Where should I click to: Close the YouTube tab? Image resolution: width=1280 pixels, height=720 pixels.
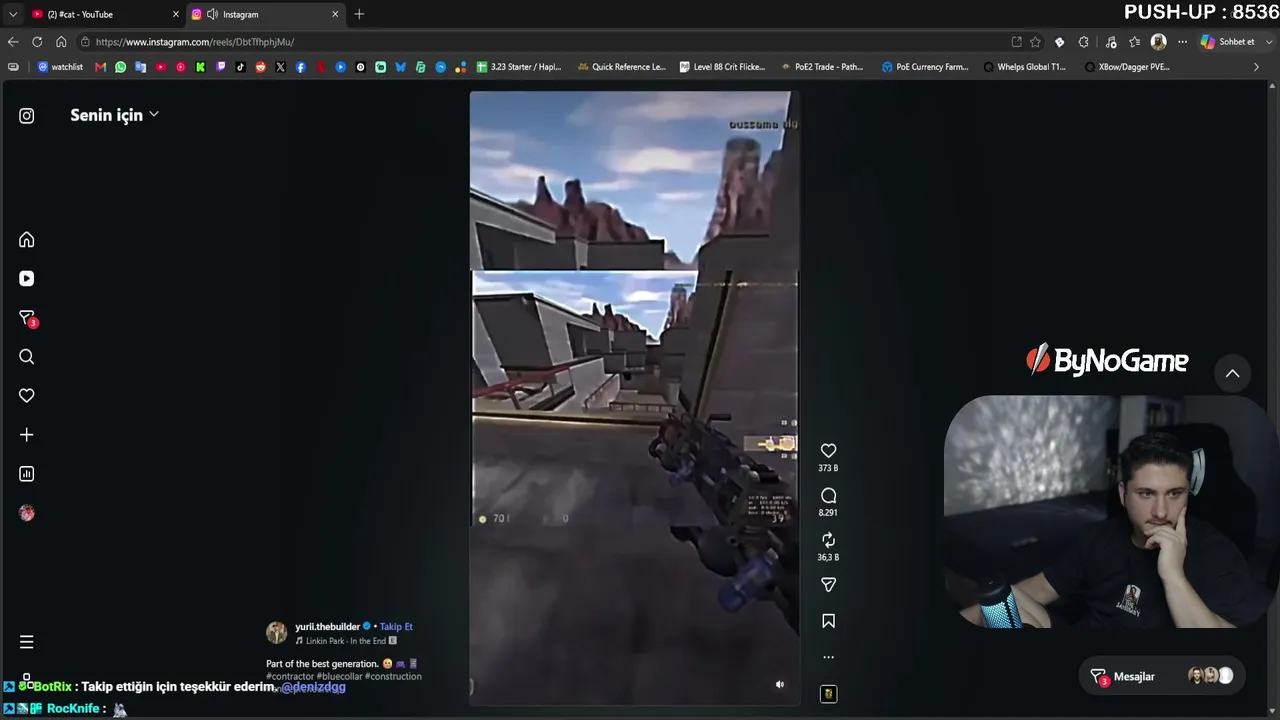point(176,14)
